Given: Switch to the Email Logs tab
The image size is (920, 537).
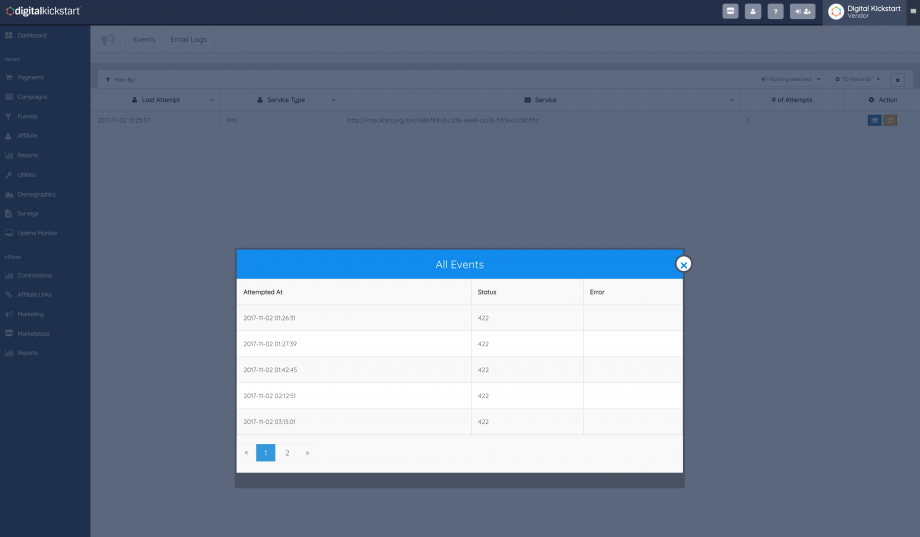Looking at the screenshot, I should click(x=188, y=40).
